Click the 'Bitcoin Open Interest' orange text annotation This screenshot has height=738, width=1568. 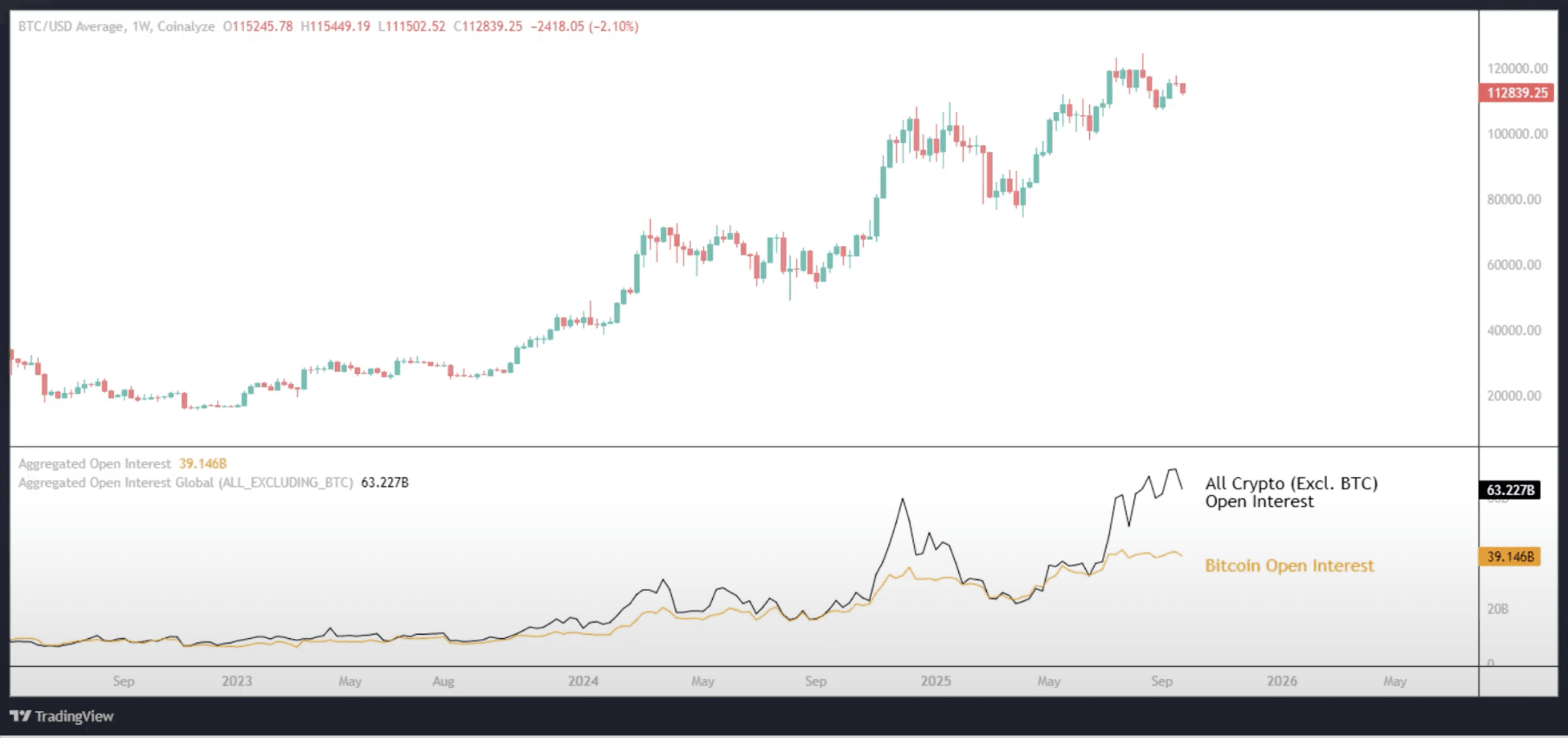[1289, 566]
